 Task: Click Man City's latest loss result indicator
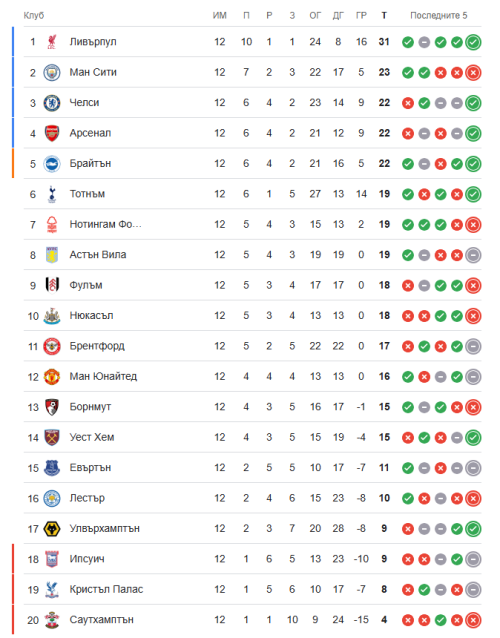point(473,72)
